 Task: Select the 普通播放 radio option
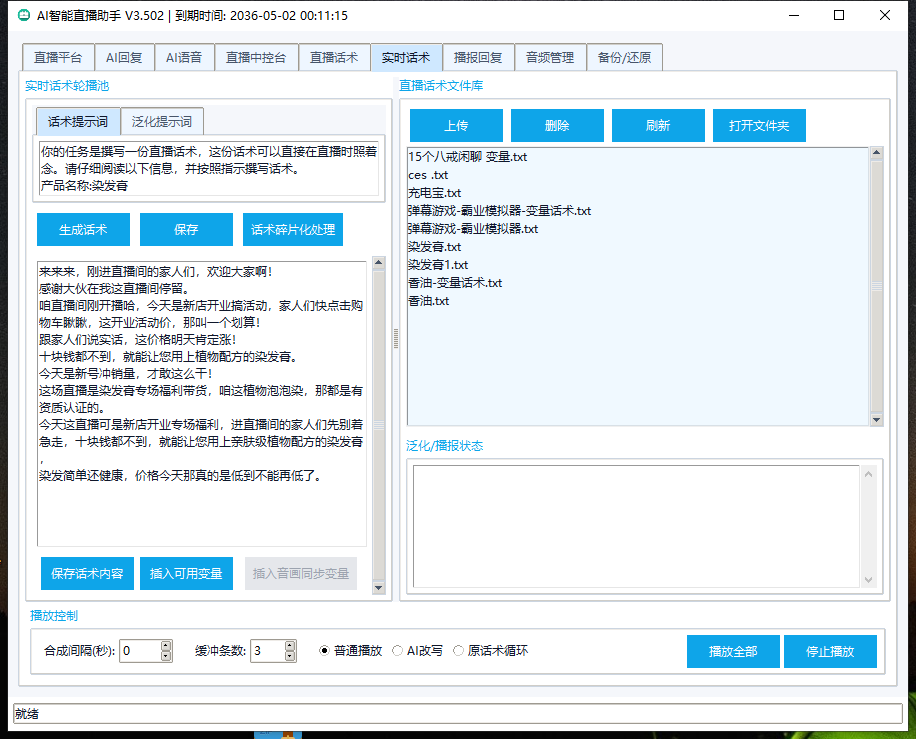324,651
